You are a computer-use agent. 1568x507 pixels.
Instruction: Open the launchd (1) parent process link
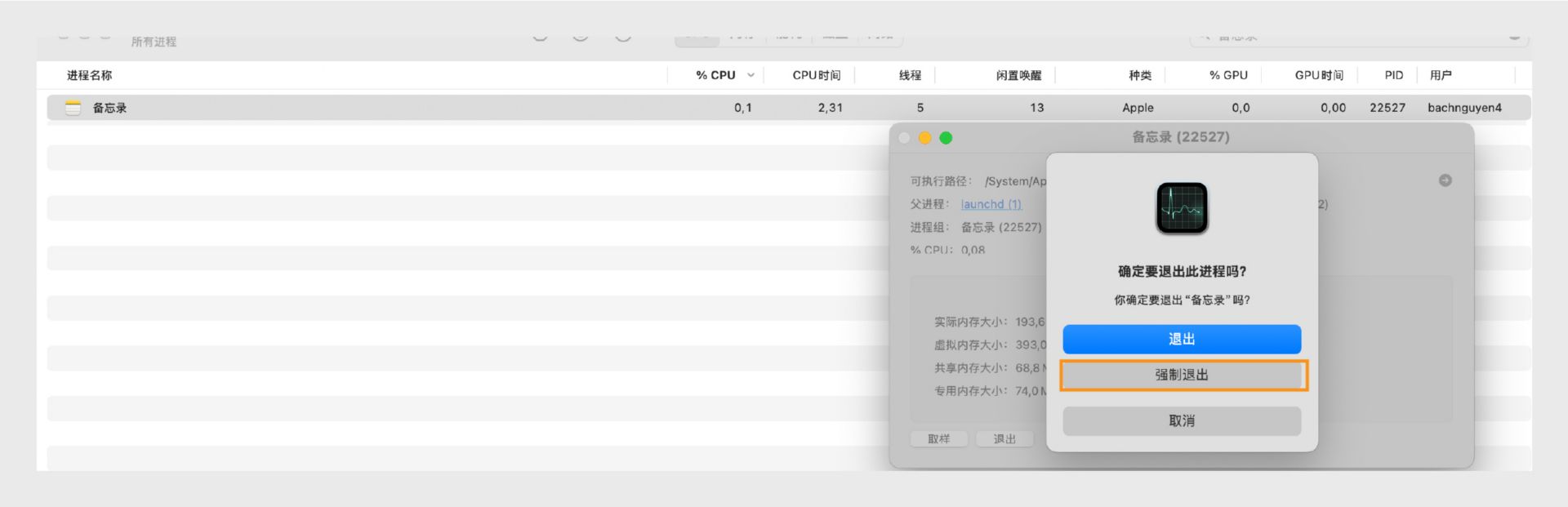click(991, 204)
